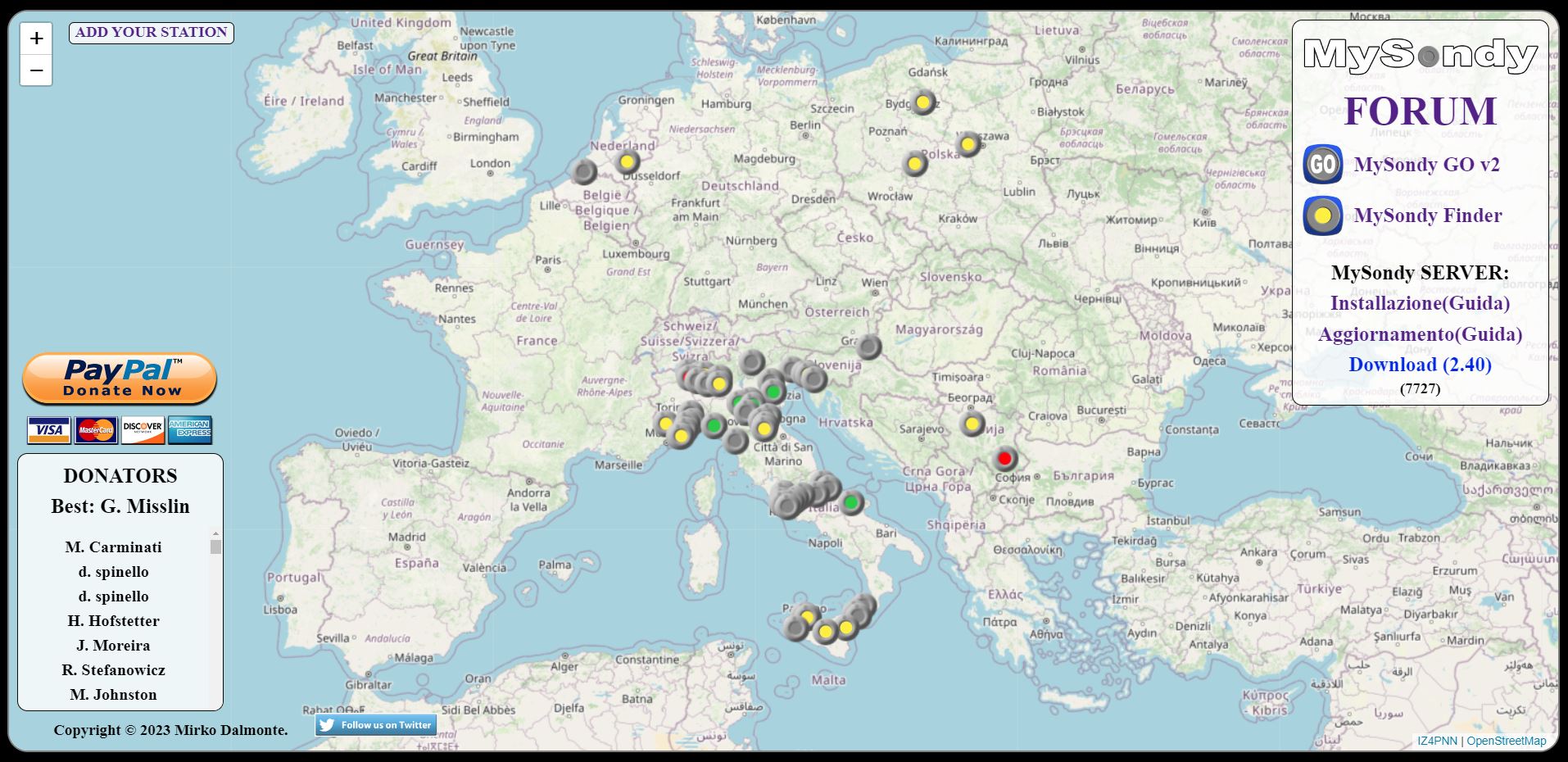Viewport: 1568px width, 762px height.
Task: Select the yellow station marker near Beograd
Action: [972, 424]
